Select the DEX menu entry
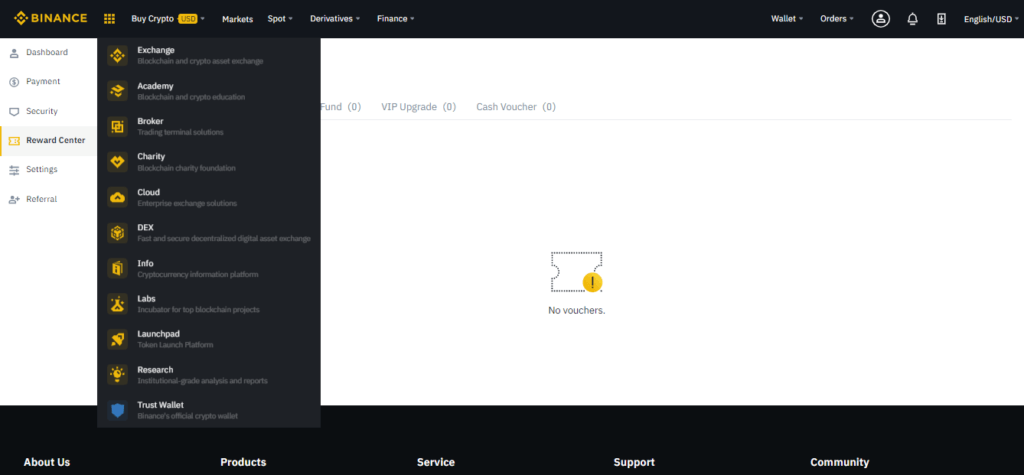Viewport: 1024px width, 475px height. pos(209,233)
